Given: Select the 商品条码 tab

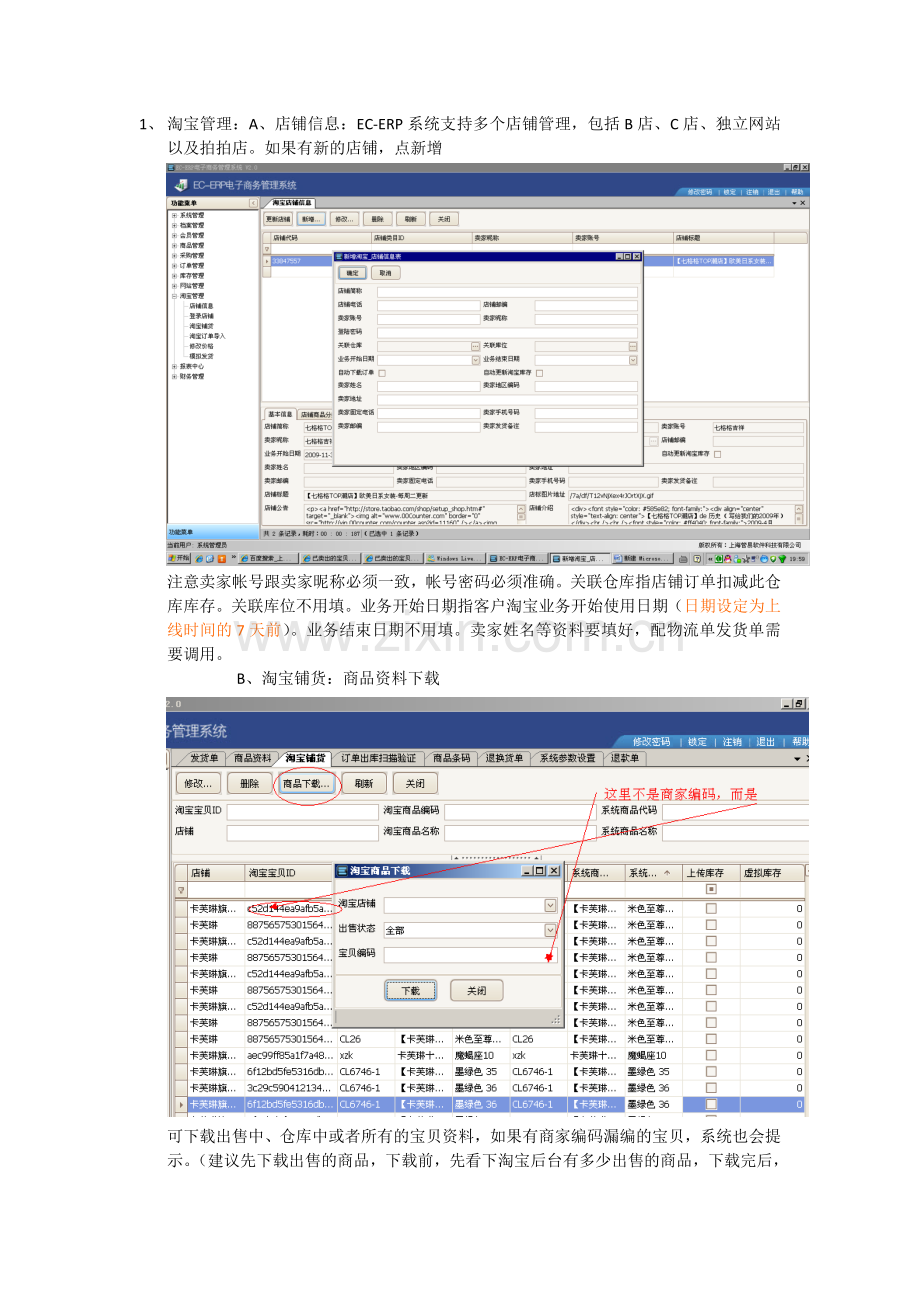Looking at the screenshot, I should click(452, 758).
